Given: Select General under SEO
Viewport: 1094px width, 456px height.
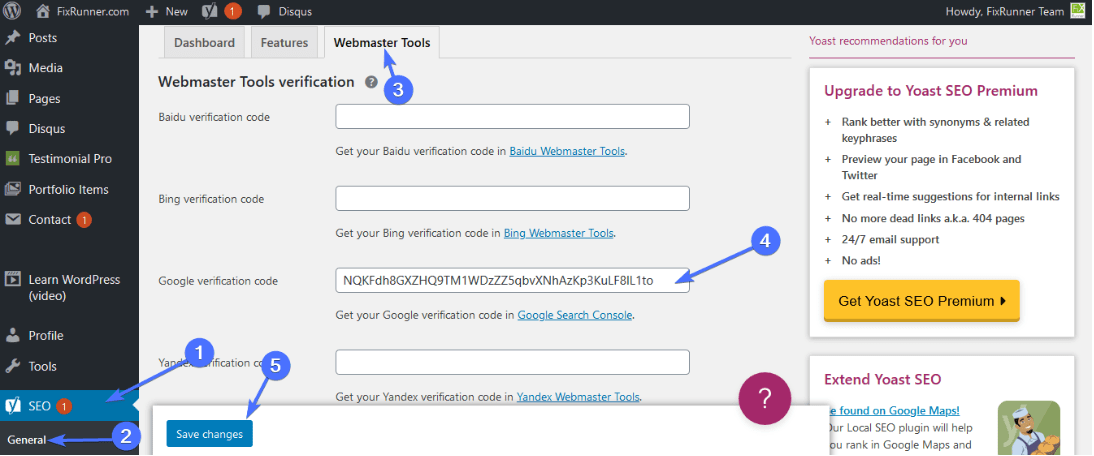Looking at the screenshot, I should [x=27, y=439].
